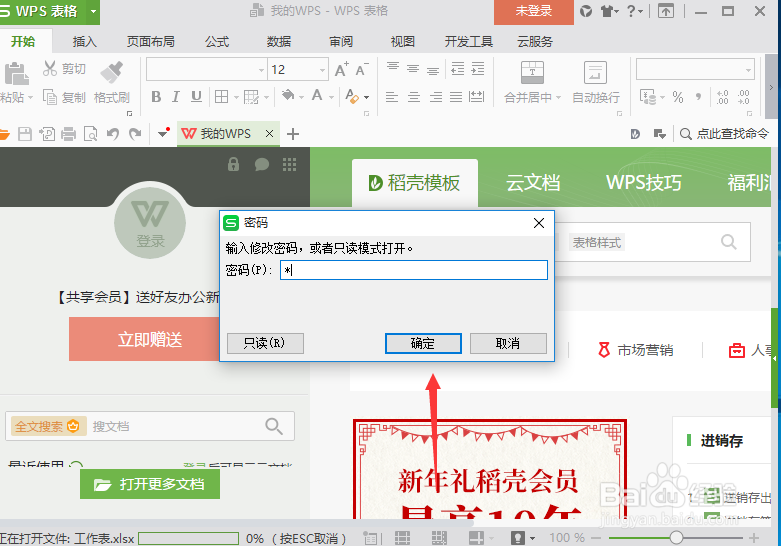Toggle Underline formatting

pyautogui.click(x=196, y=97)
